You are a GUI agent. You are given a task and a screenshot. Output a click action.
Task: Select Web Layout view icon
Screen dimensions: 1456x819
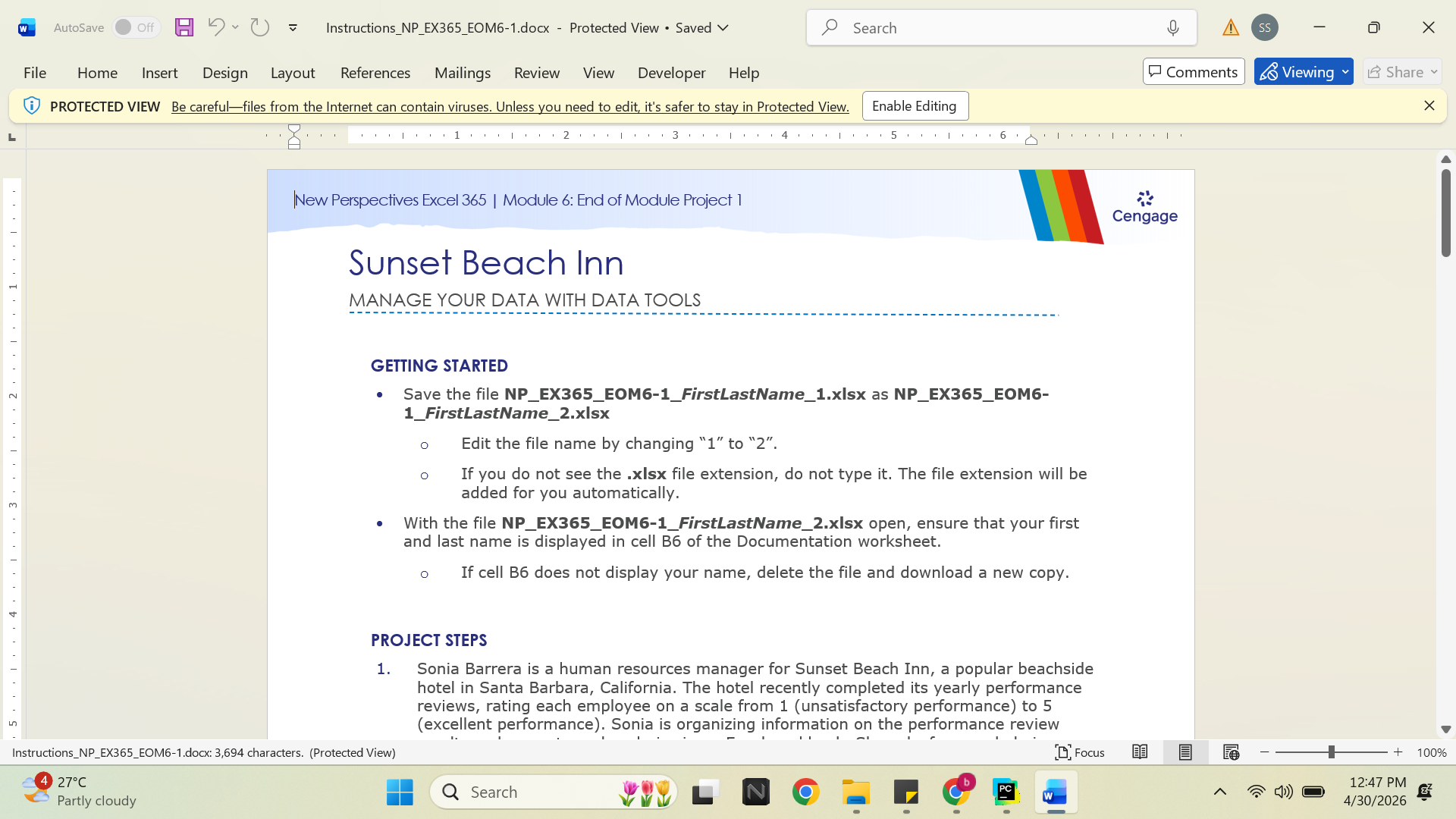(1231, 752)
